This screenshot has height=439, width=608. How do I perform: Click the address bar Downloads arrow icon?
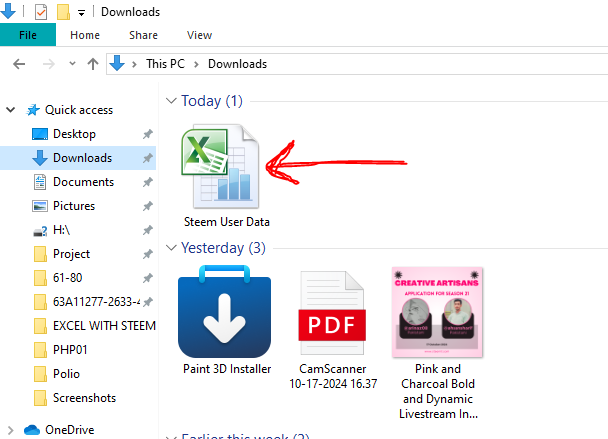117,63
